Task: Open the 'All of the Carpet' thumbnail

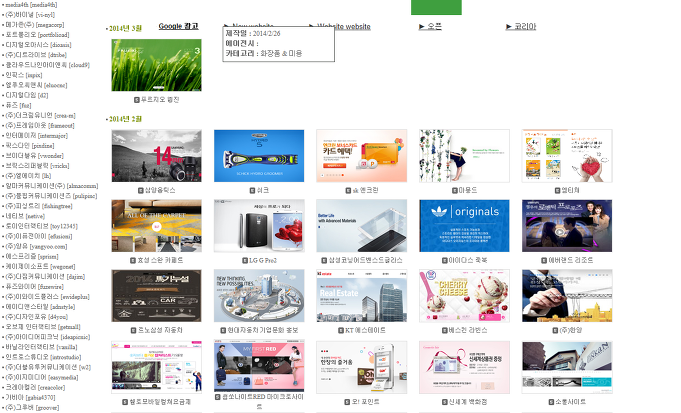Action: click(156, 226)
